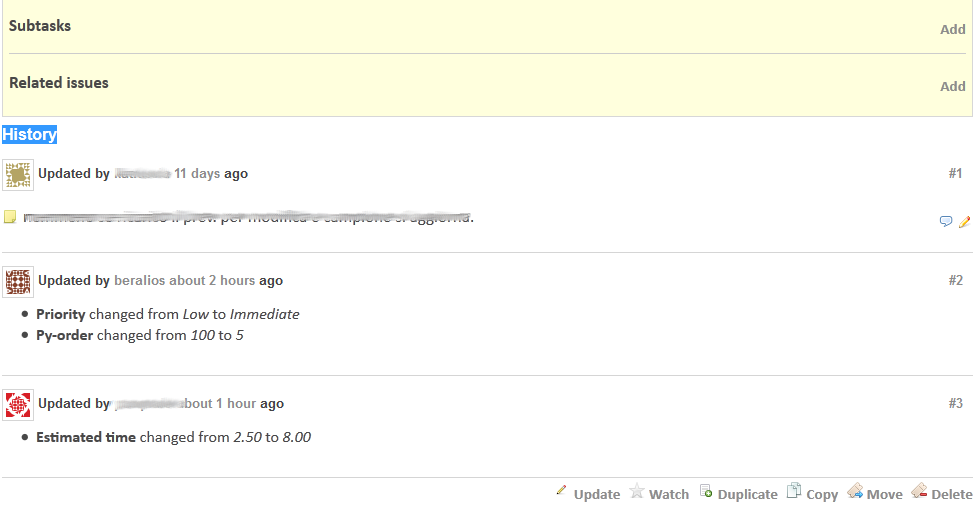Click the pencil icon next to Update

coord(561,491)
